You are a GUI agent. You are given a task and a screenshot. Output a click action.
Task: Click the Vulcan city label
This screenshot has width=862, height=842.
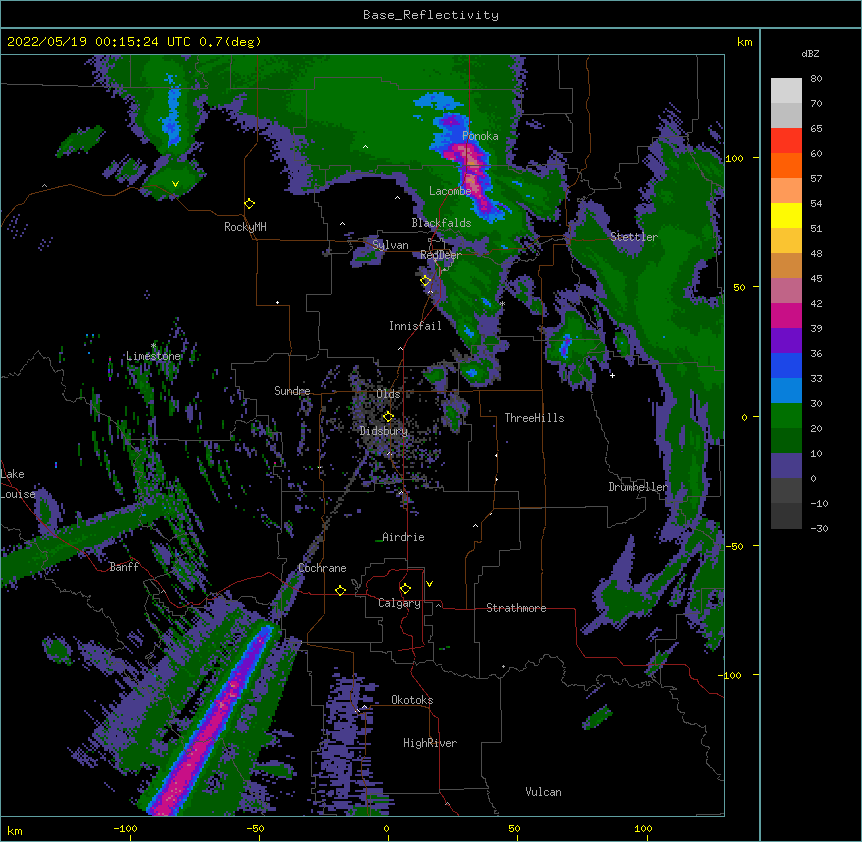[543, 792]
